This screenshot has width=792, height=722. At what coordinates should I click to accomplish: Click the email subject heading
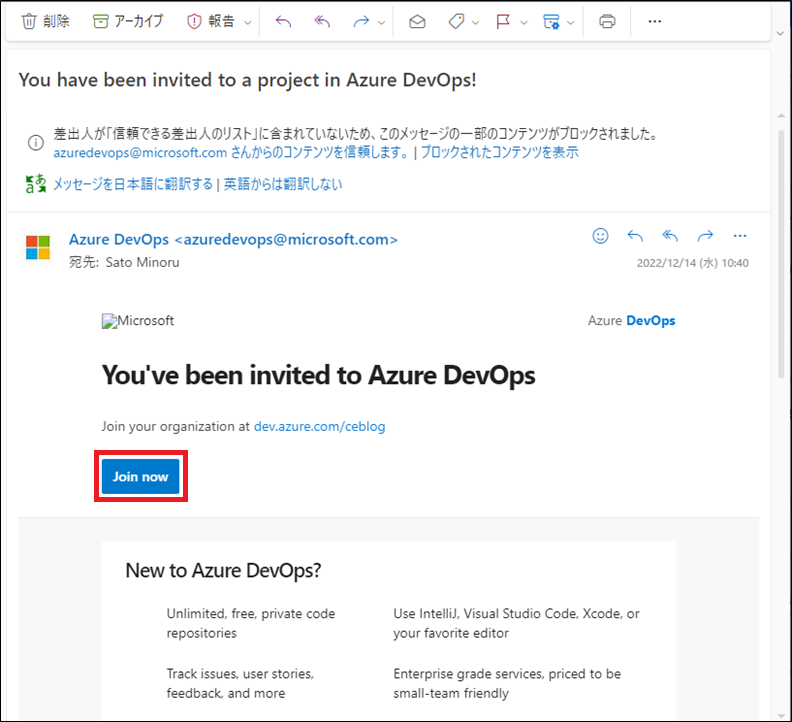[x=248, y=80]
